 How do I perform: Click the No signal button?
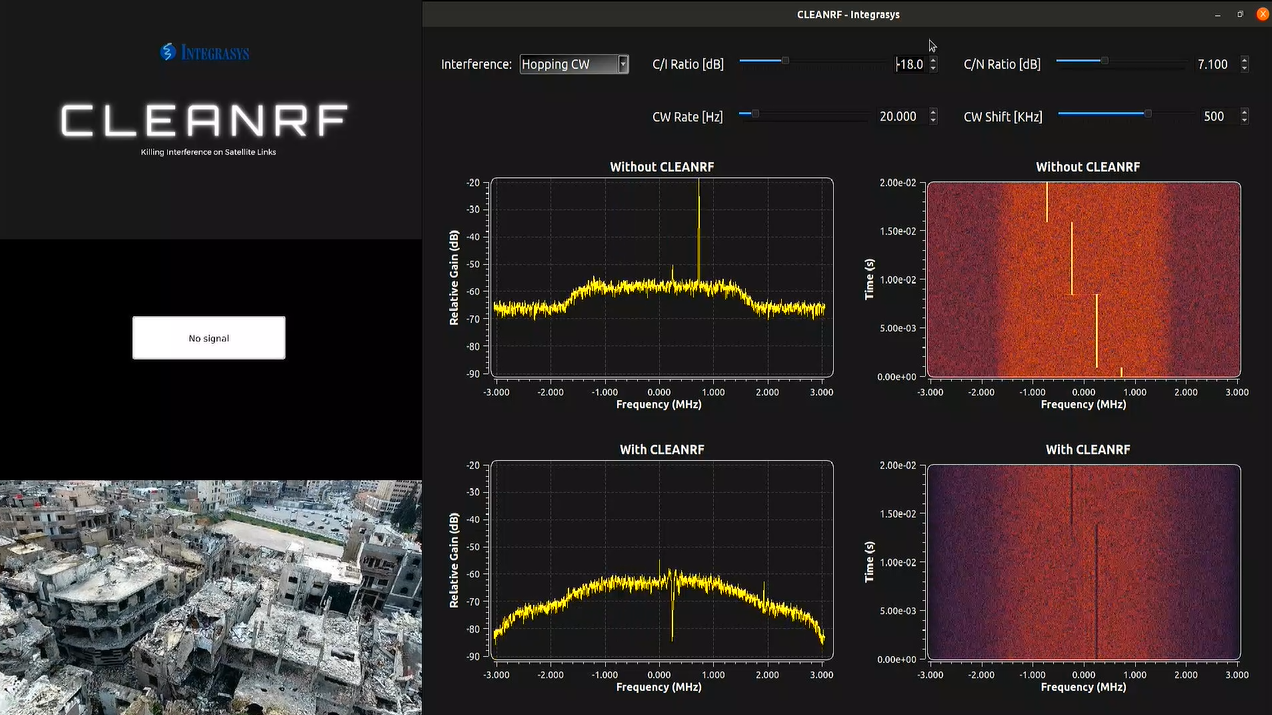tap(209, 338)
